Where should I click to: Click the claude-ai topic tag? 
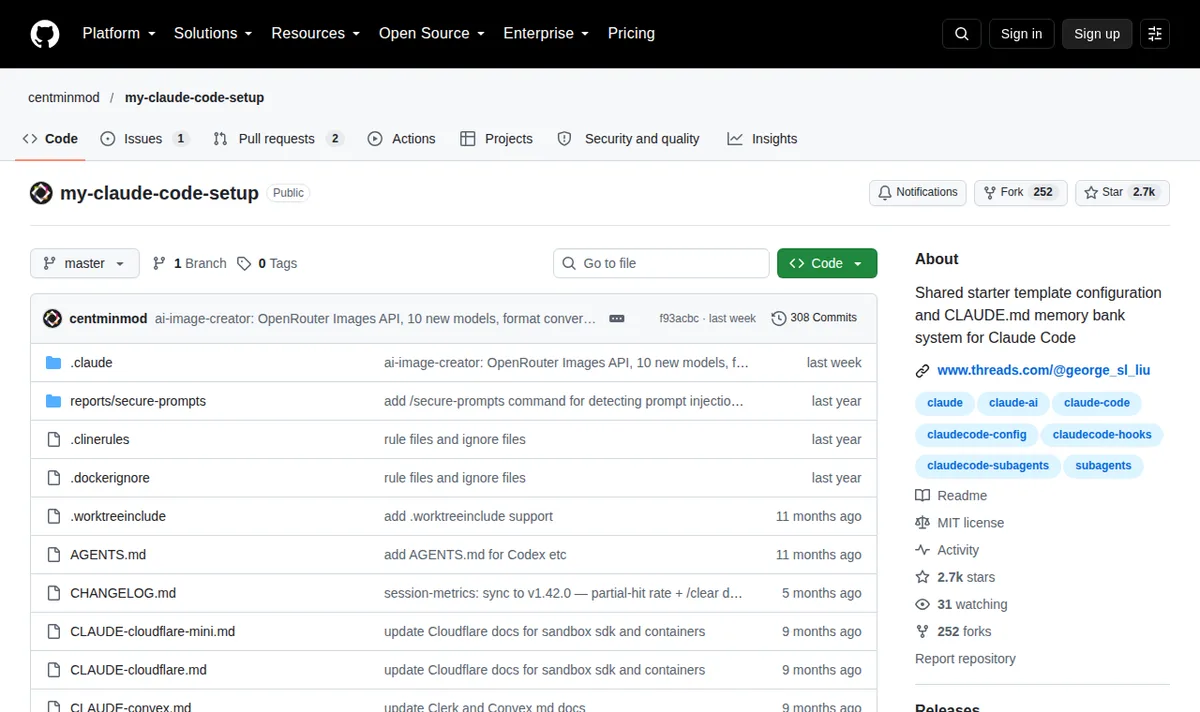(x=1013, y=403)
